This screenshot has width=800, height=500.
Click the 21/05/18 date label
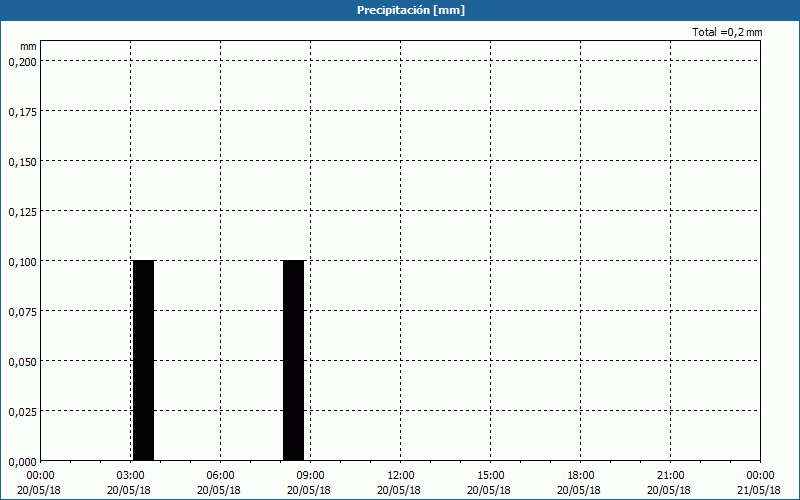pos(759,490)
